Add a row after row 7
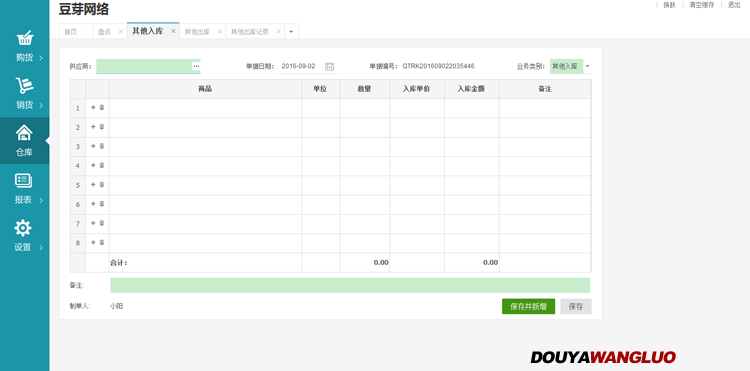This screenshot has width=750, height=371. click(93, 223)
